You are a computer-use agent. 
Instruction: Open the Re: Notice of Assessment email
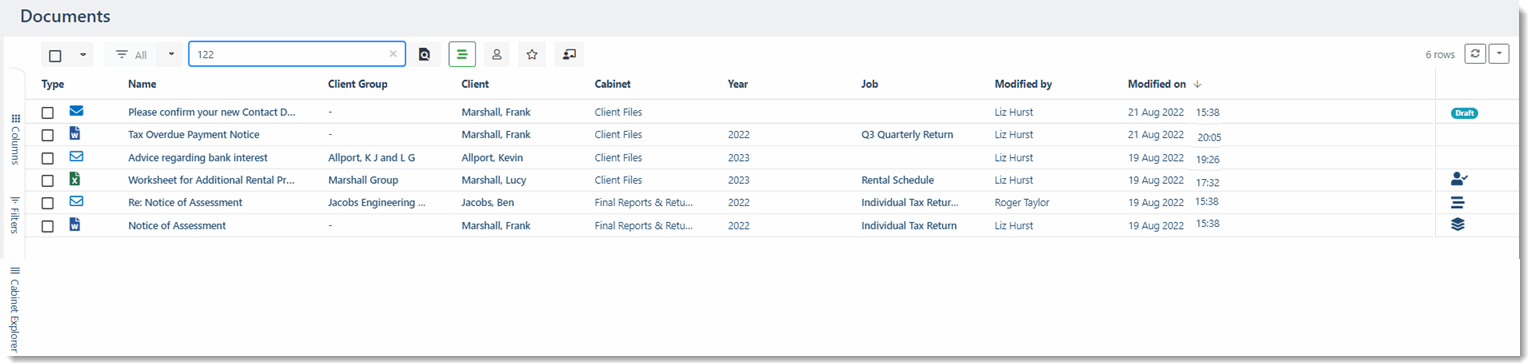click(x=185, y=203)
